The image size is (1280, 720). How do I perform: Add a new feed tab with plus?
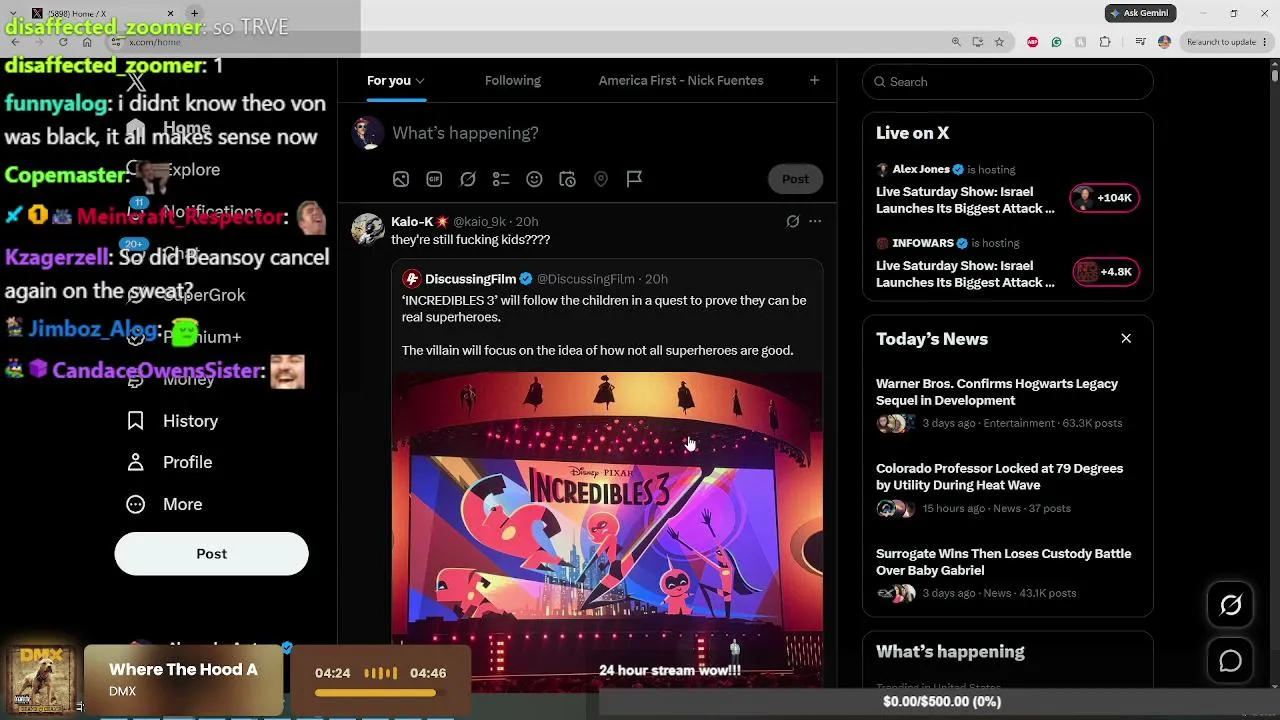coord(814,80)
